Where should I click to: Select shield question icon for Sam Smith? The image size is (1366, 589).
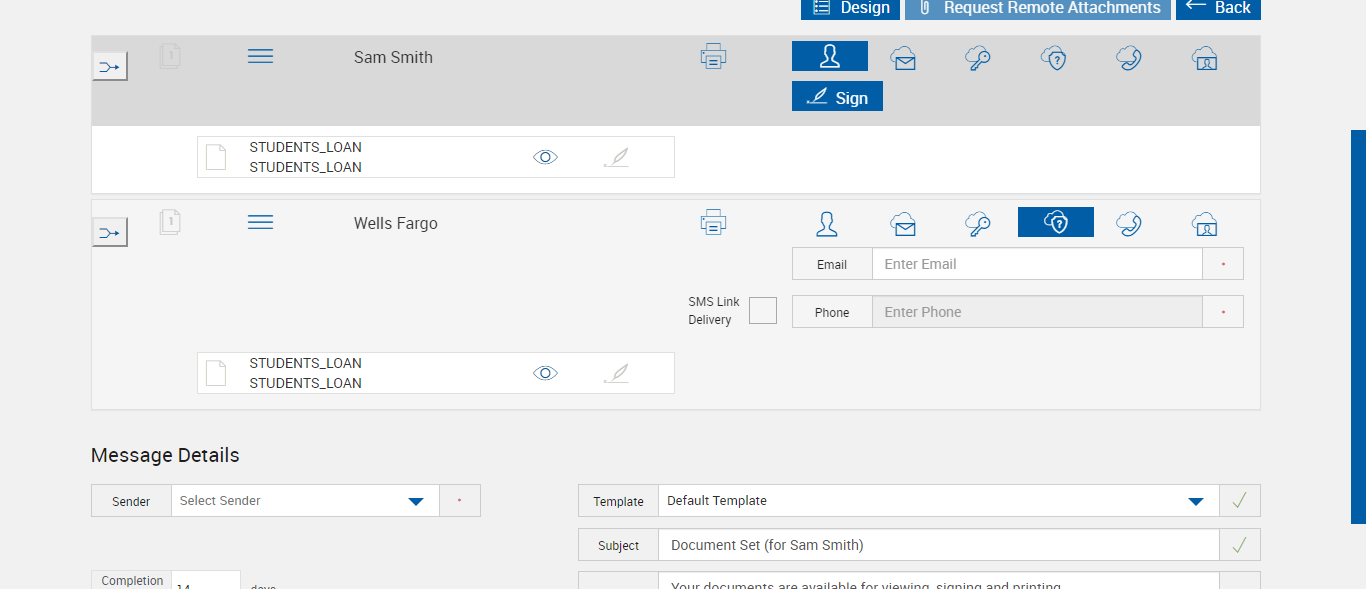click(x=1054, y=58)
